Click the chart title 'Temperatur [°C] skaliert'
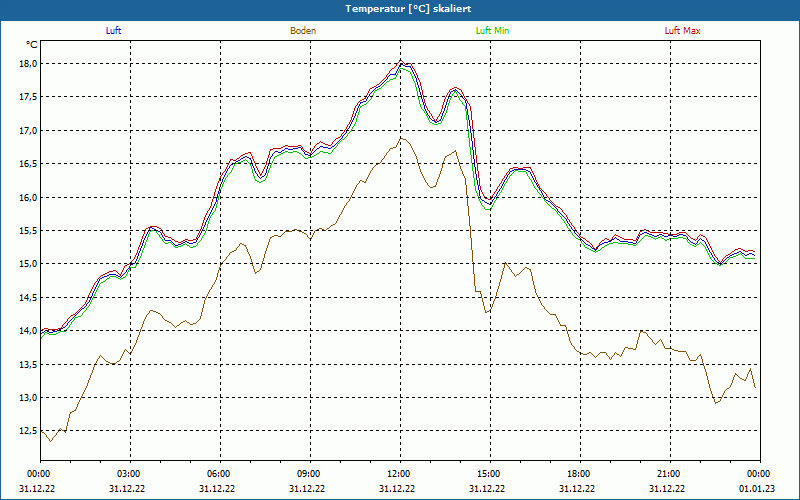The width and height of the screenshot is (800, 500). pyautogui.click(x=408, y=9)
